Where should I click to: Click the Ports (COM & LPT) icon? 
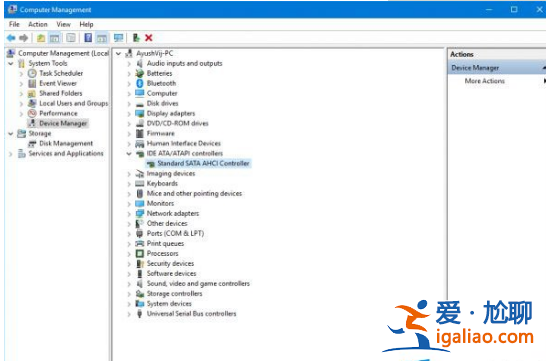(x=140, y=234)
